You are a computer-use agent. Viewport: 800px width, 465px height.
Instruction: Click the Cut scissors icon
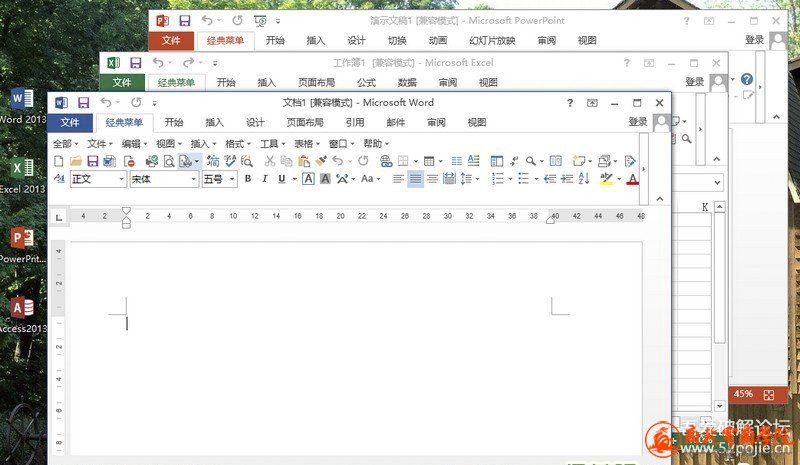click(269, 161)
